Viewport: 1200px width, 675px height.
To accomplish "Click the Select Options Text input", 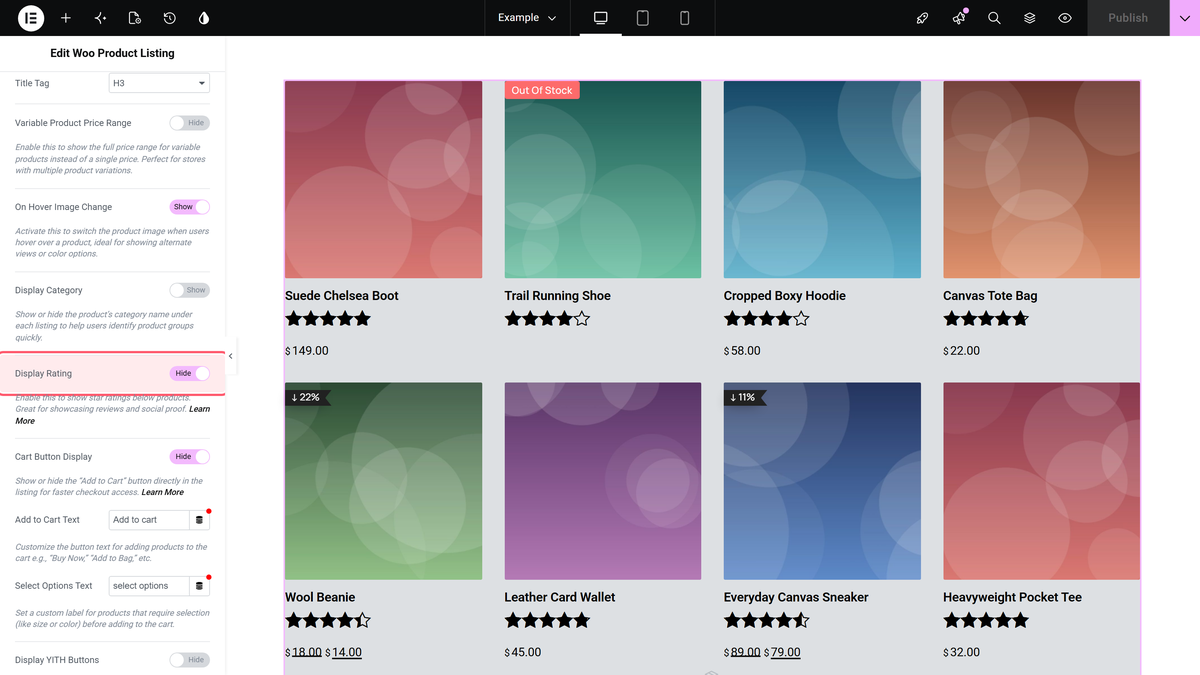I will [148, 586].
